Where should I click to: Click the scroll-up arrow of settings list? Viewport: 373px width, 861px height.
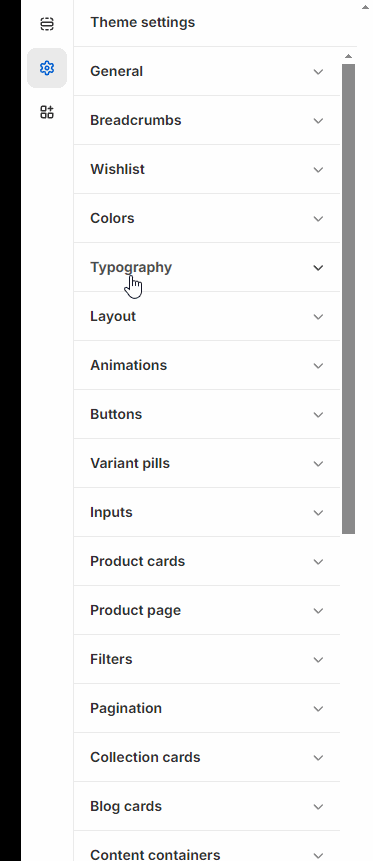348,56
